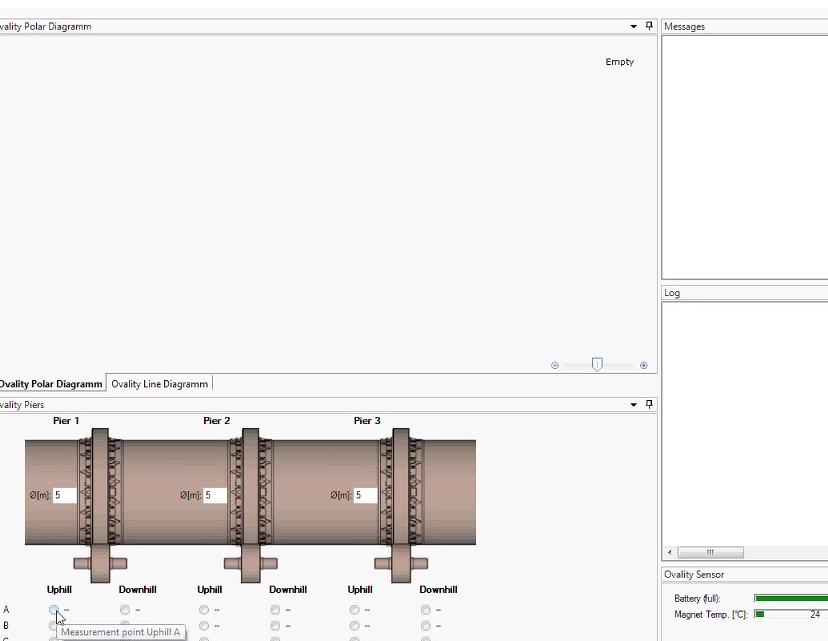This screenshot has width=828, height=641.
Task: Click the Pier 3 tyre graphic
Action: point(401,504)
